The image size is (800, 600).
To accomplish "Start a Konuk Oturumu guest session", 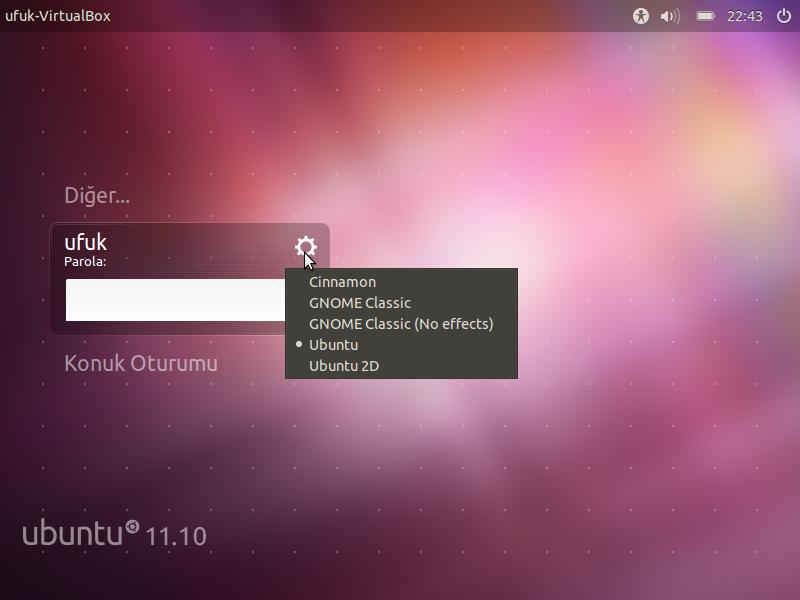I will (141, 363).
